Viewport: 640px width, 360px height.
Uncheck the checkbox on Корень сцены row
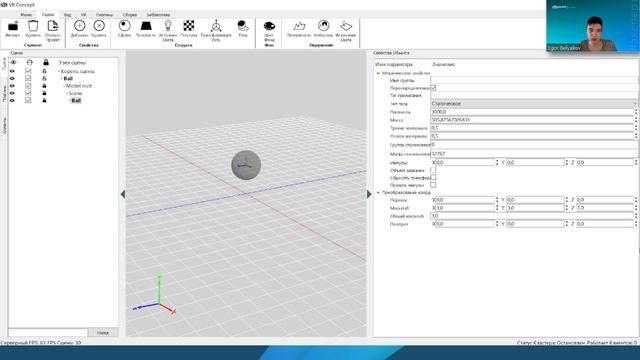coord(28,71)
